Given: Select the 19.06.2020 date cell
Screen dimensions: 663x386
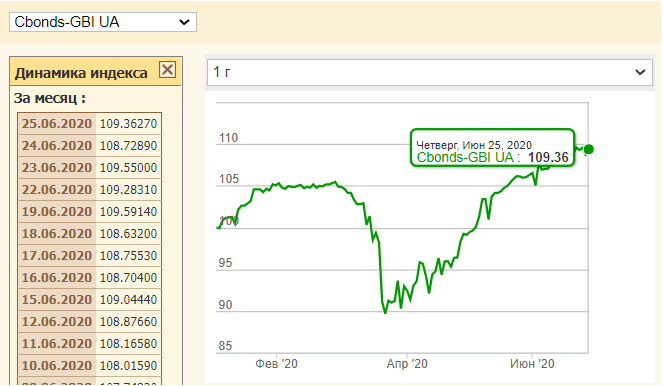Looking at the screenshot, I should tap(57, 211).
